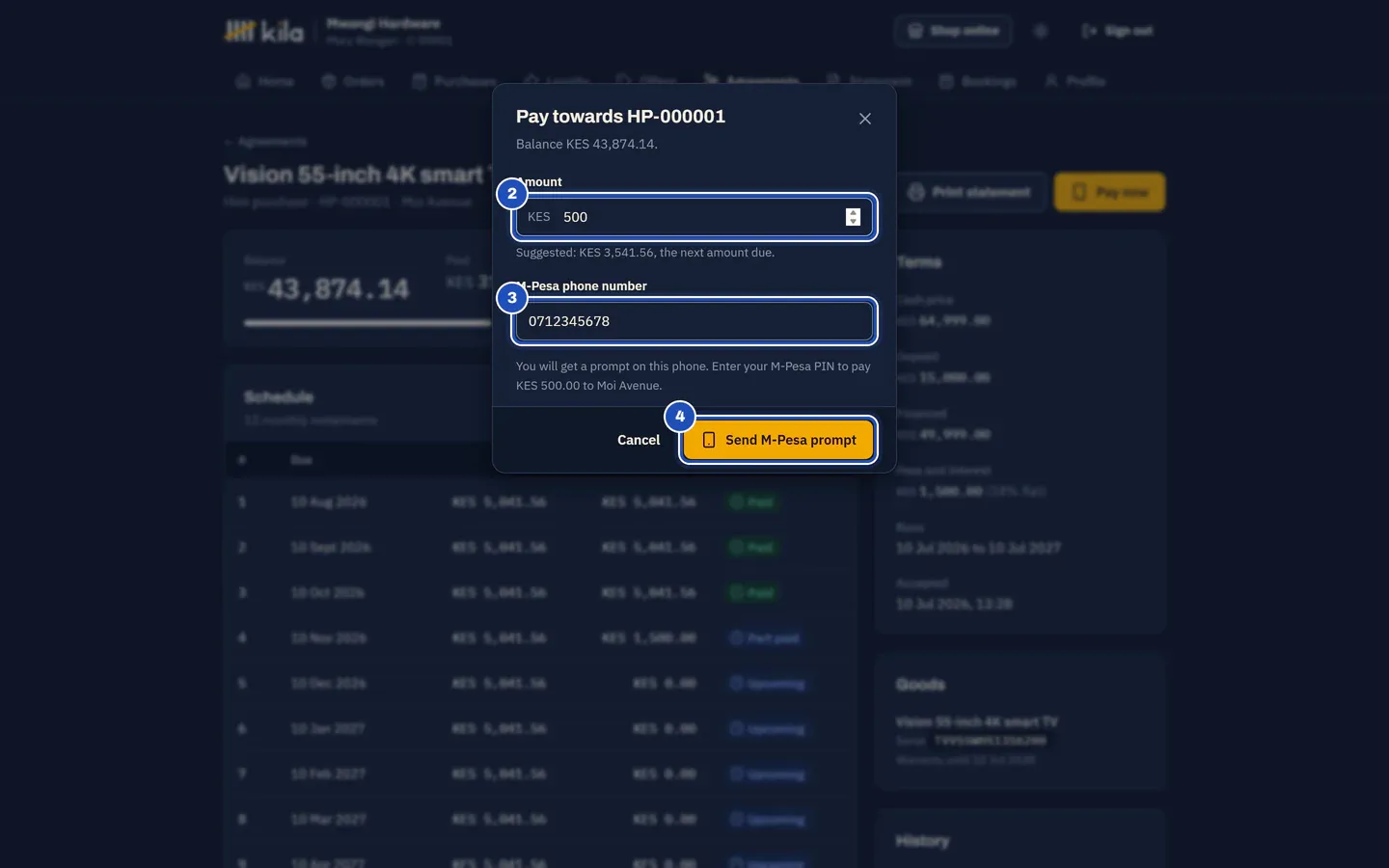The height and width of the screenshot is (868, 1389).
Task: Select the 'Balance KES 43,874.14.' text
Action: tap(586, 144)
